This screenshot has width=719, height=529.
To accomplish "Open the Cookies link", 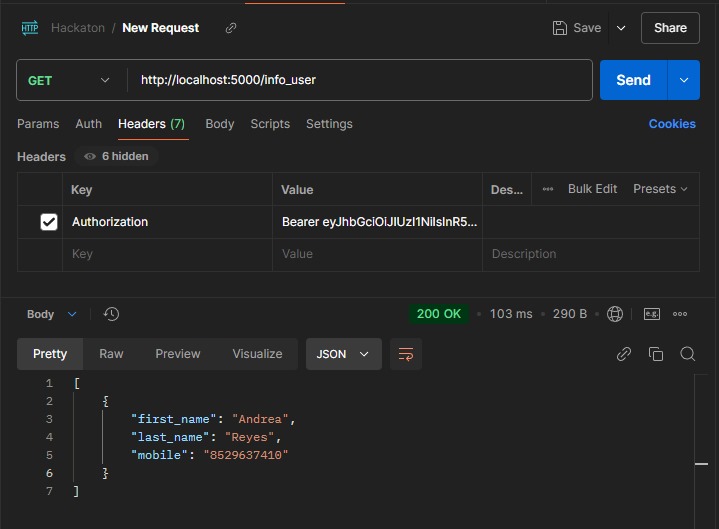I will point(672,124).
